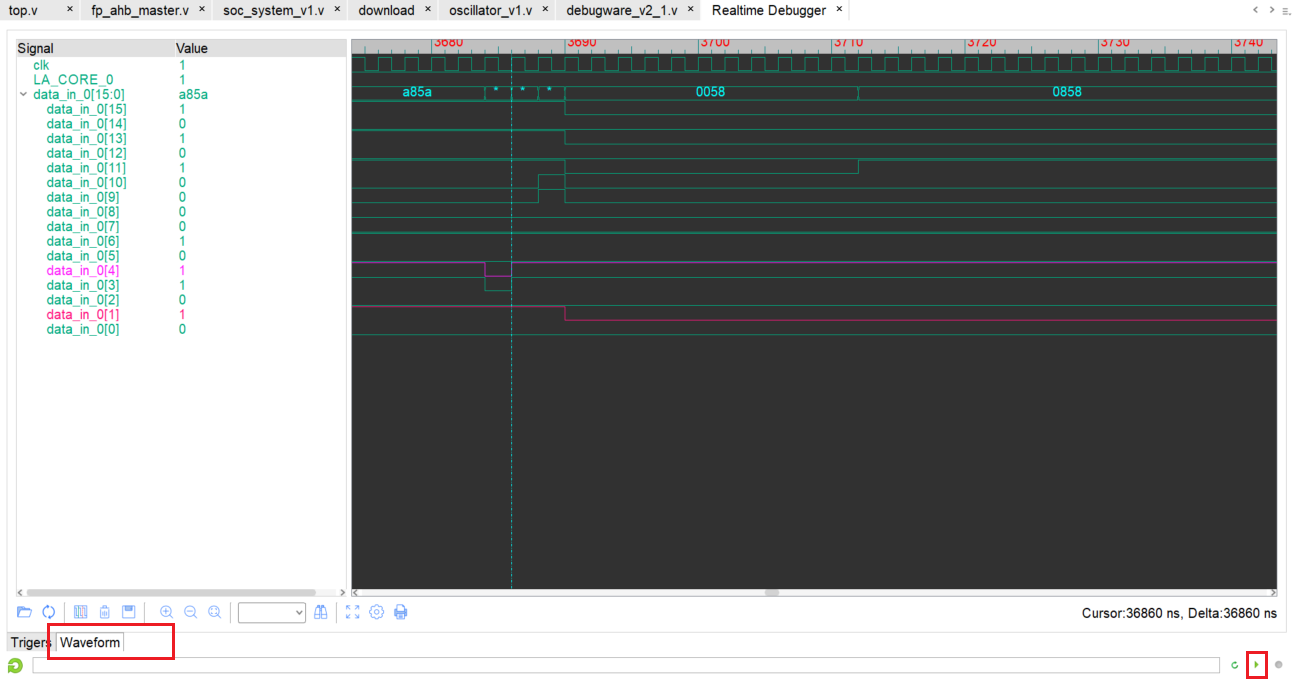Click the signal list scroll right arrow

[343, 592]
